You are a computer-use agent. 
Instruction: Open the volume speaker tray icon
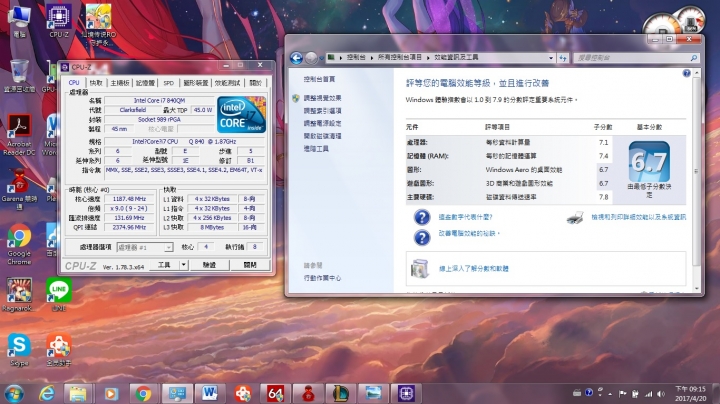pyautogui.click(x=661, y=394)
